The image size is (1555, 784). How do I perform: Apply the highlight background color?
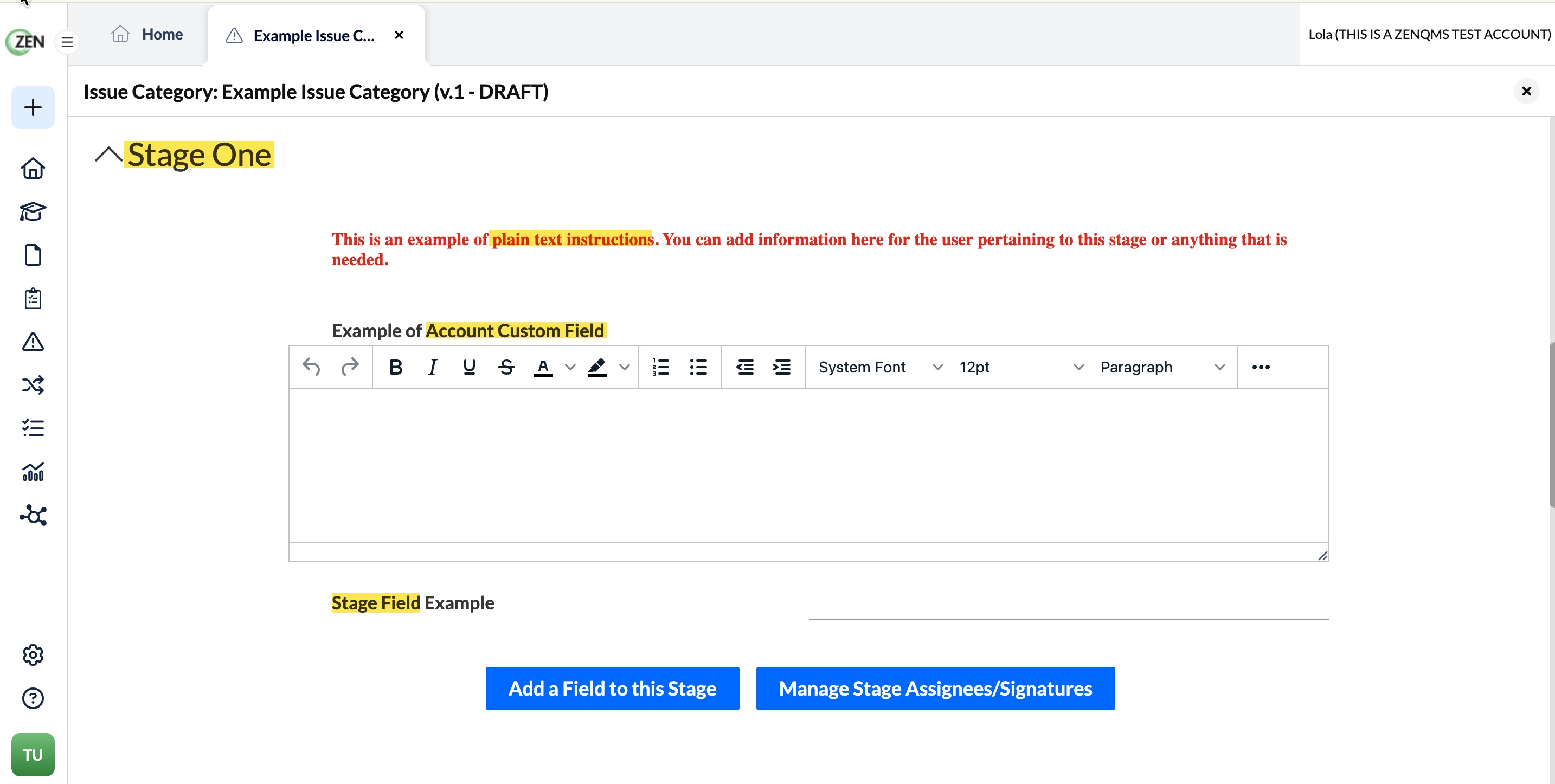(597, 367)
